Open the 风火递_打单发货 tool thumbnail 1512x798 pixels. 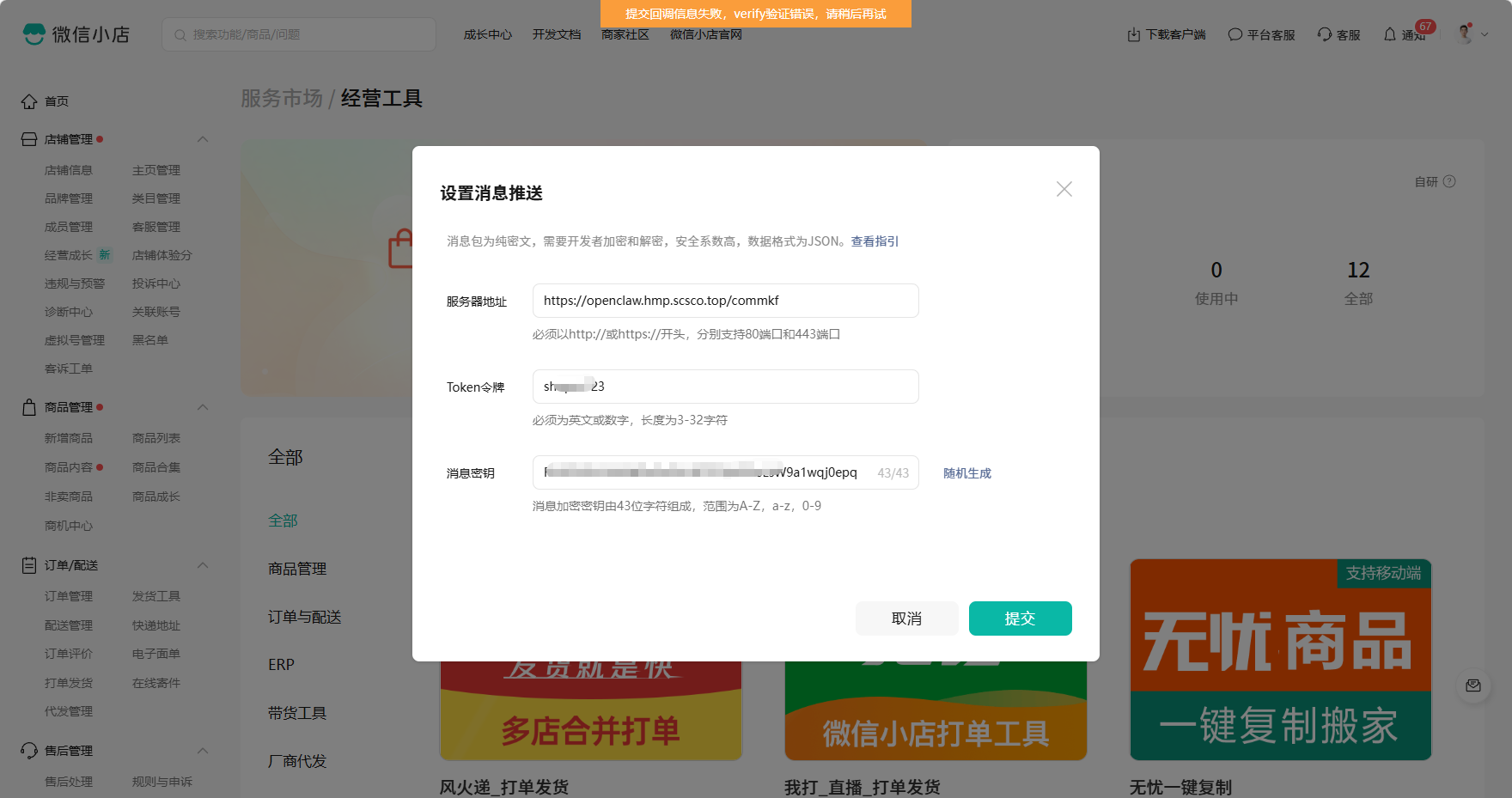tap(591, 711)
